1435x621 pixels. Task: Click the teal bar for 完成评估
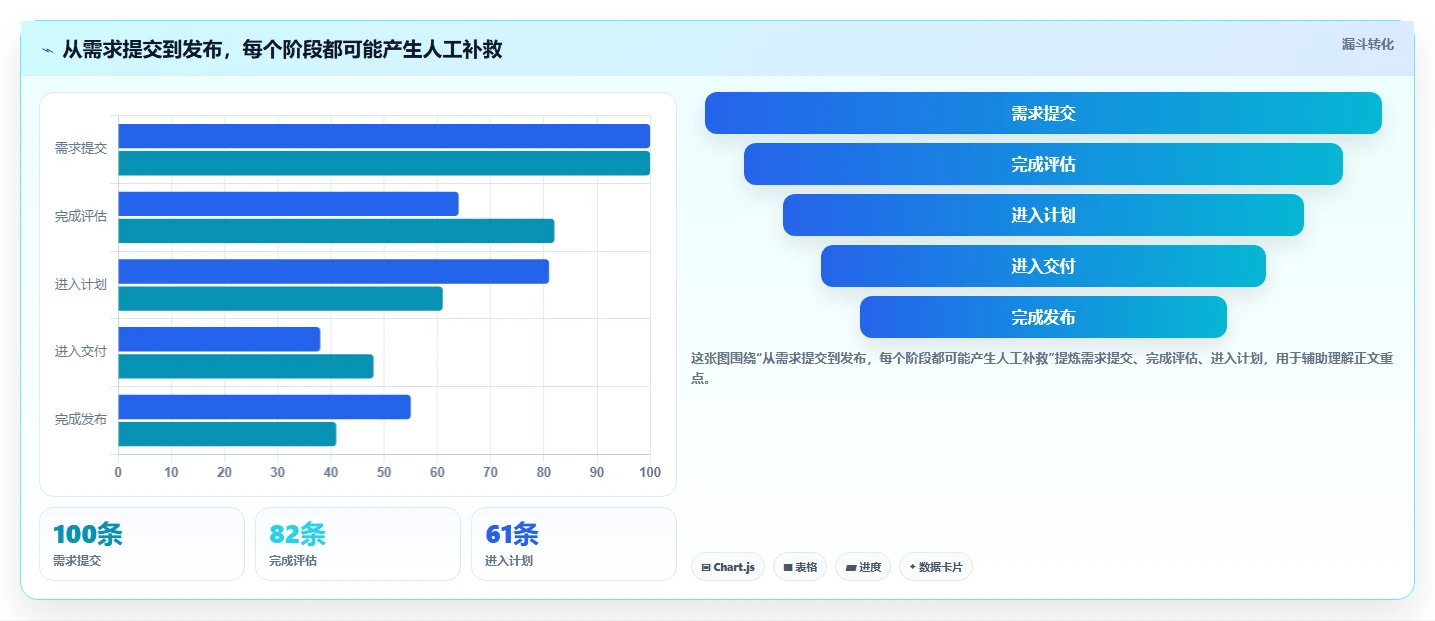[336, 231]
